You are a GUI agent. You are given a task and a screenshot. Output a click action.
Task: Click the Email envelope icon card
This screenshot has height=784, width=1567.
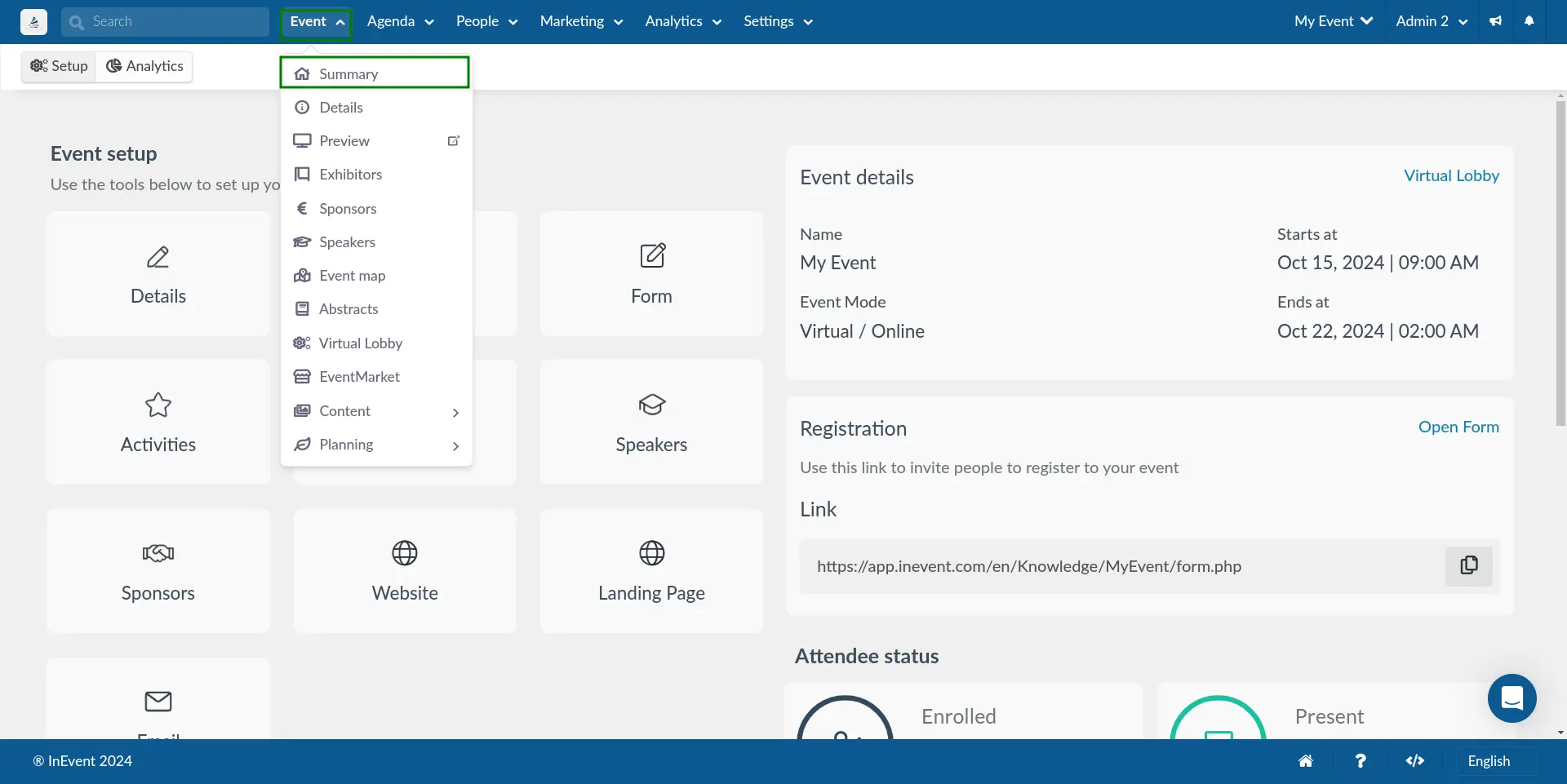pyautogui.click(x=158, y=701)
